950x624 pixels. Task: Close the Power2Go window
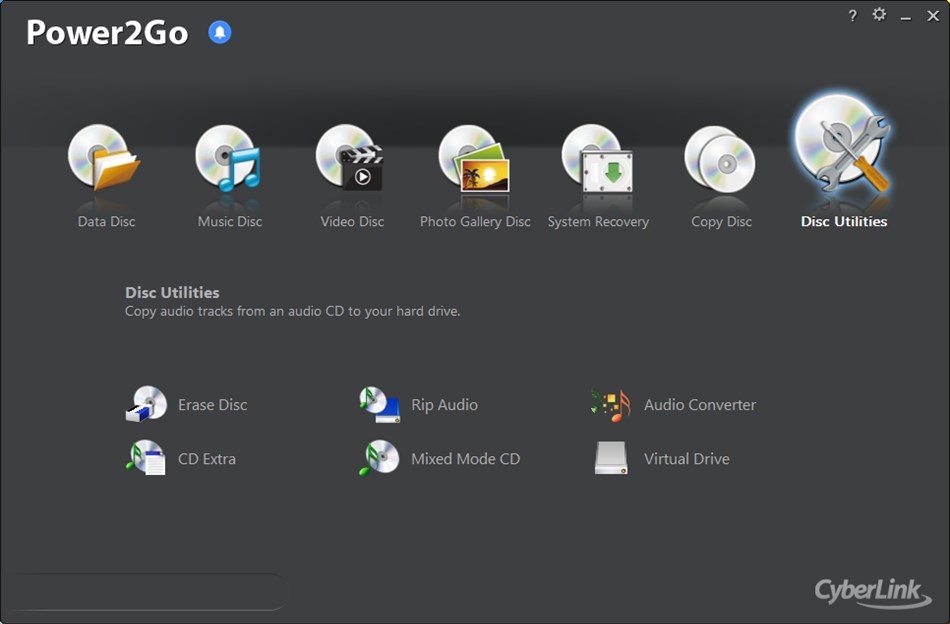pyautogui.click(x=933, y=16)
